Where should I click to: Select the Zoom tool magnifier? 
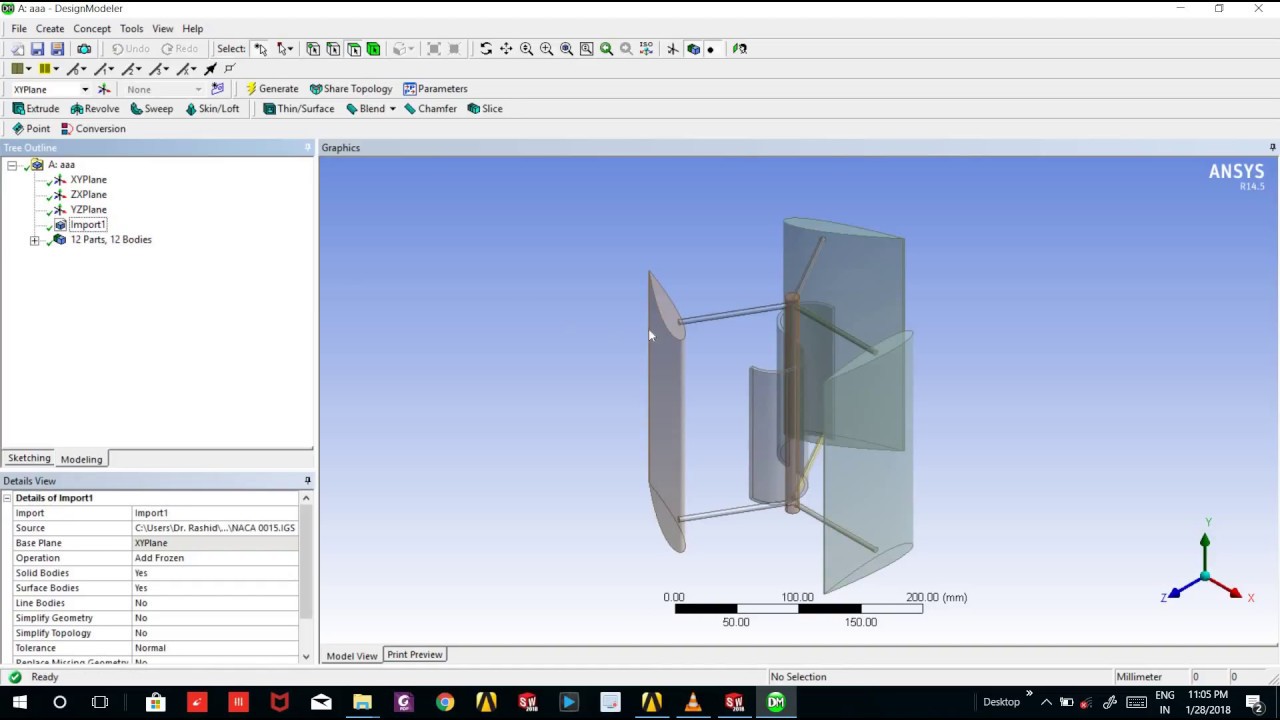(x=526, y=48)
